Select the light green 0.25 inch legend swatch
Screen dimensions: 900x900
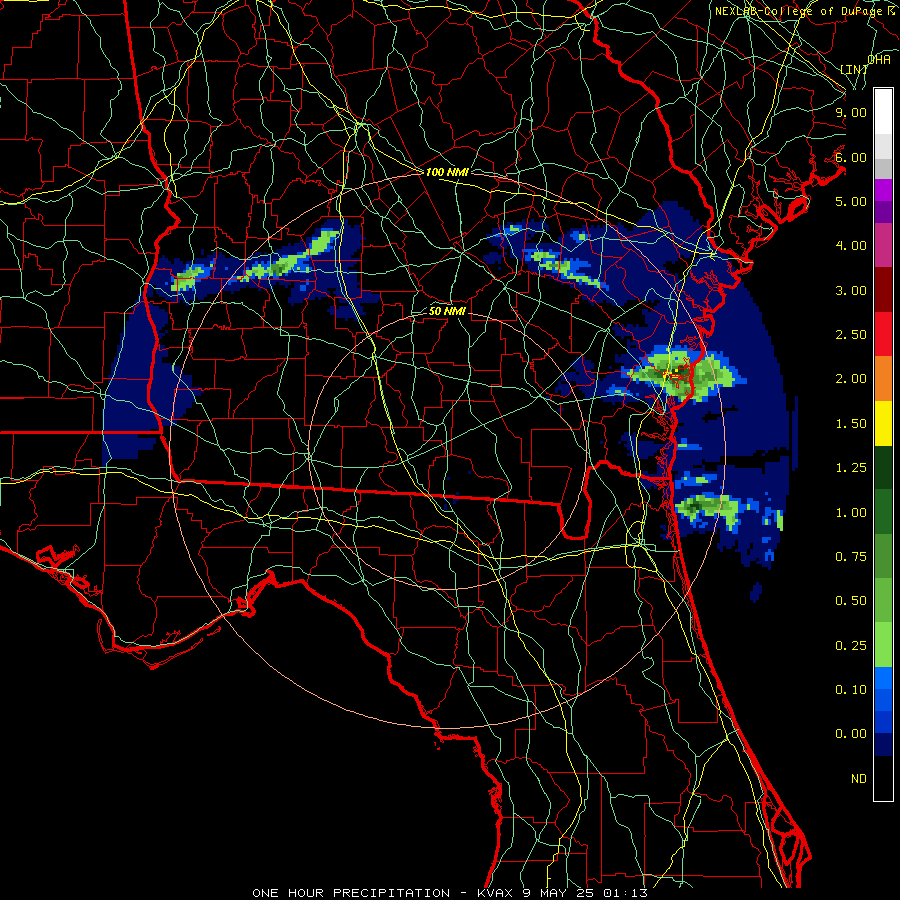pos(883,645)
